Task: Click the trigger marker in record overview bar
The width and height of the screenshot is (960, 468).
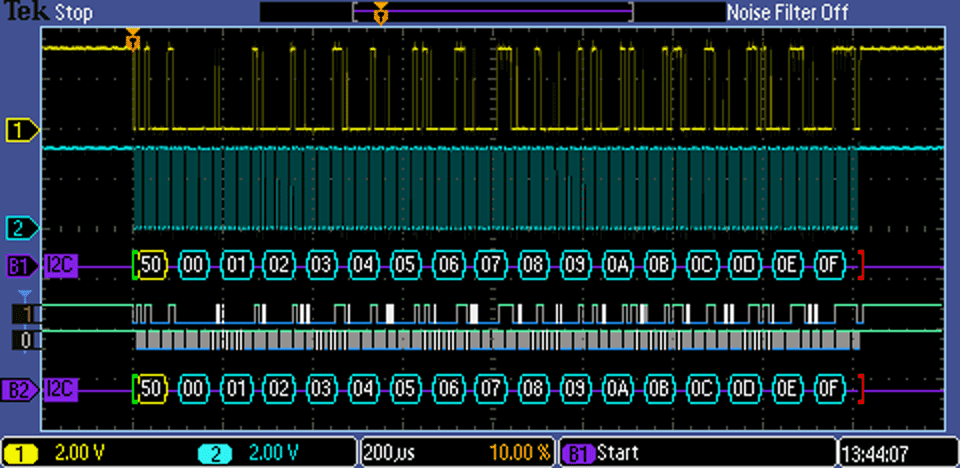Action: click(380, 12)
